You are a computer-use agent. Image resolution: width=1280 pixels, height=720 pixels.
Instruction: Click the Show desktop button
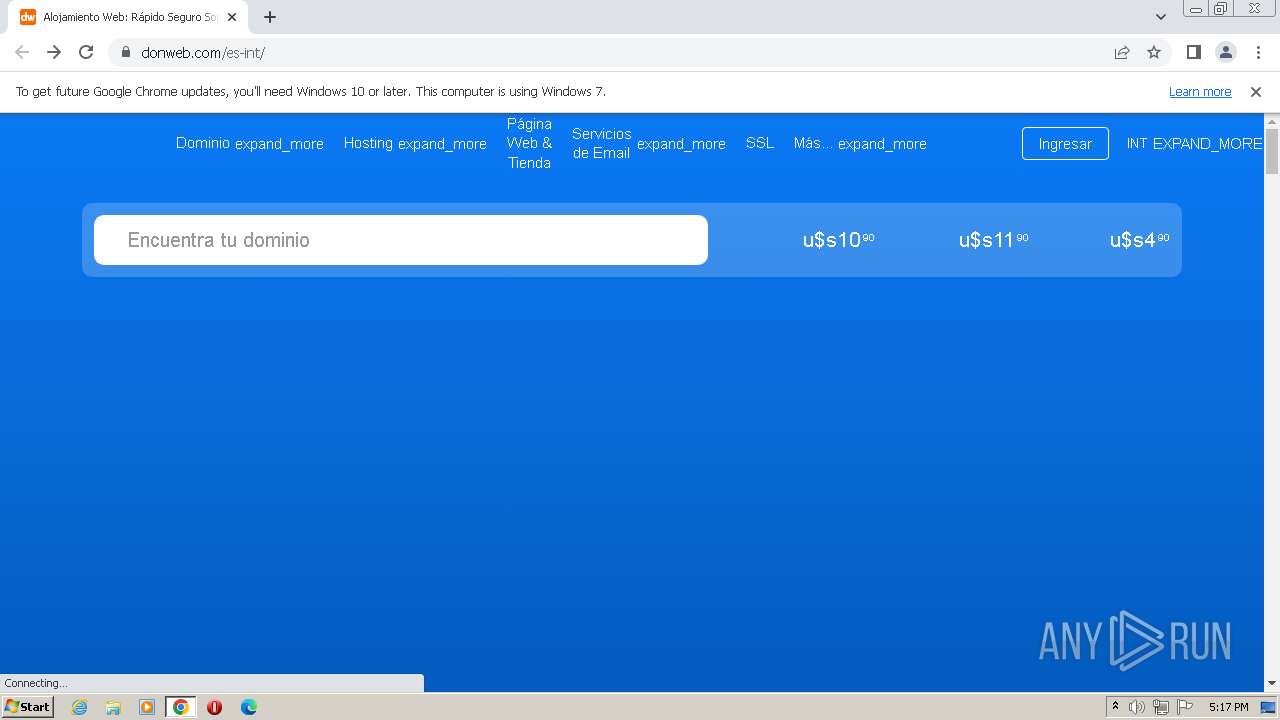pyautogui.click(x=1268, y=707)
